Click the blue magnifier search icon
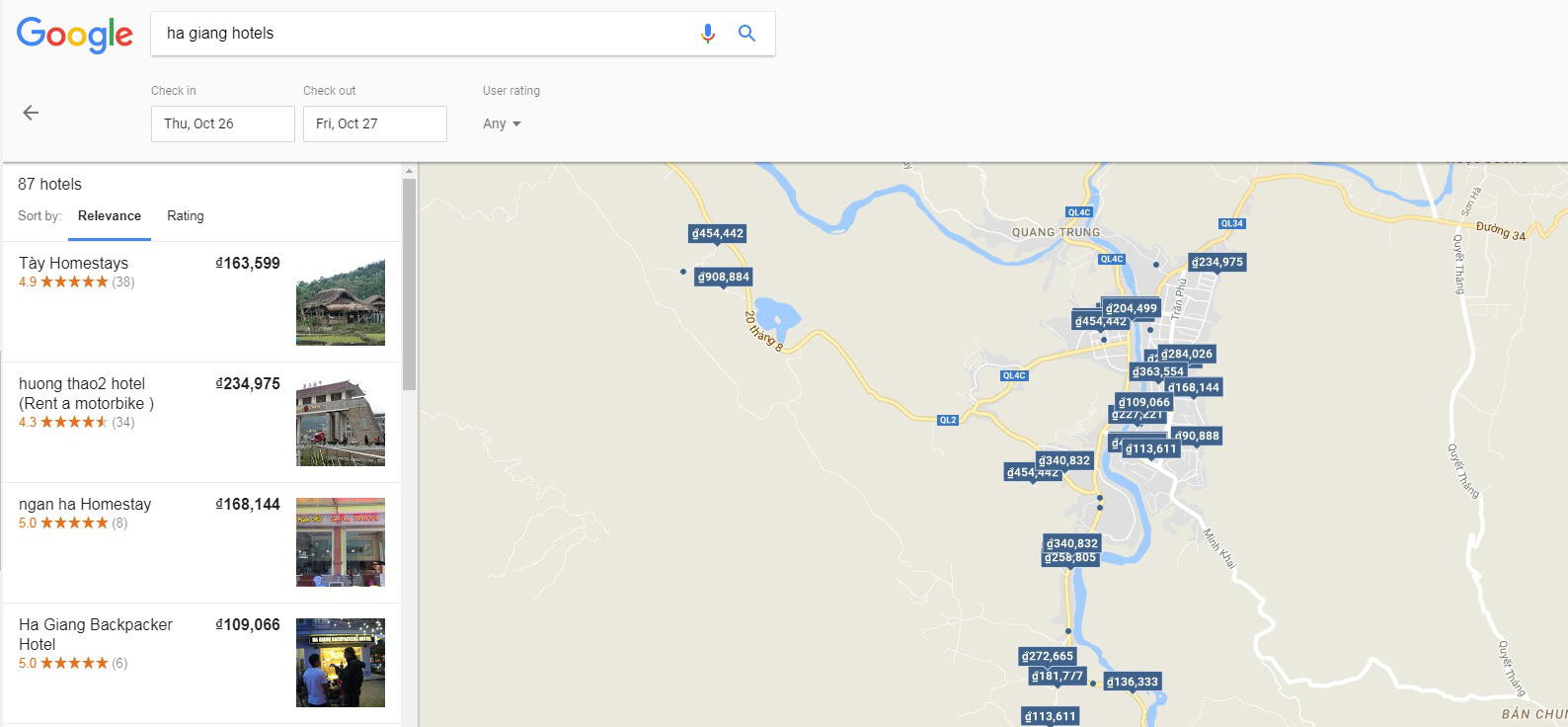 point(747,34)
